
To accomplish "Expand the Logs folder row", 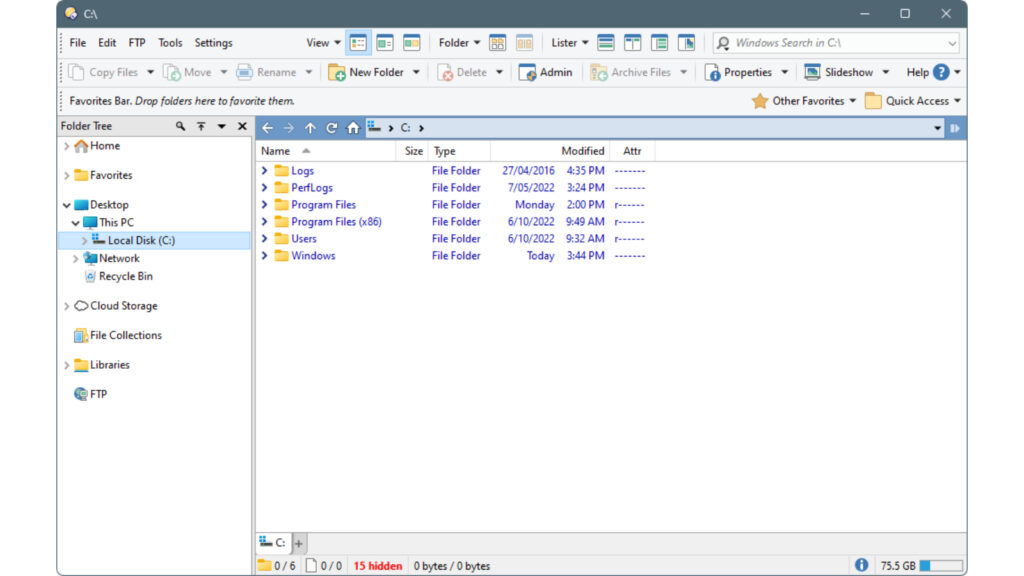I will click(x=264, y=170).
